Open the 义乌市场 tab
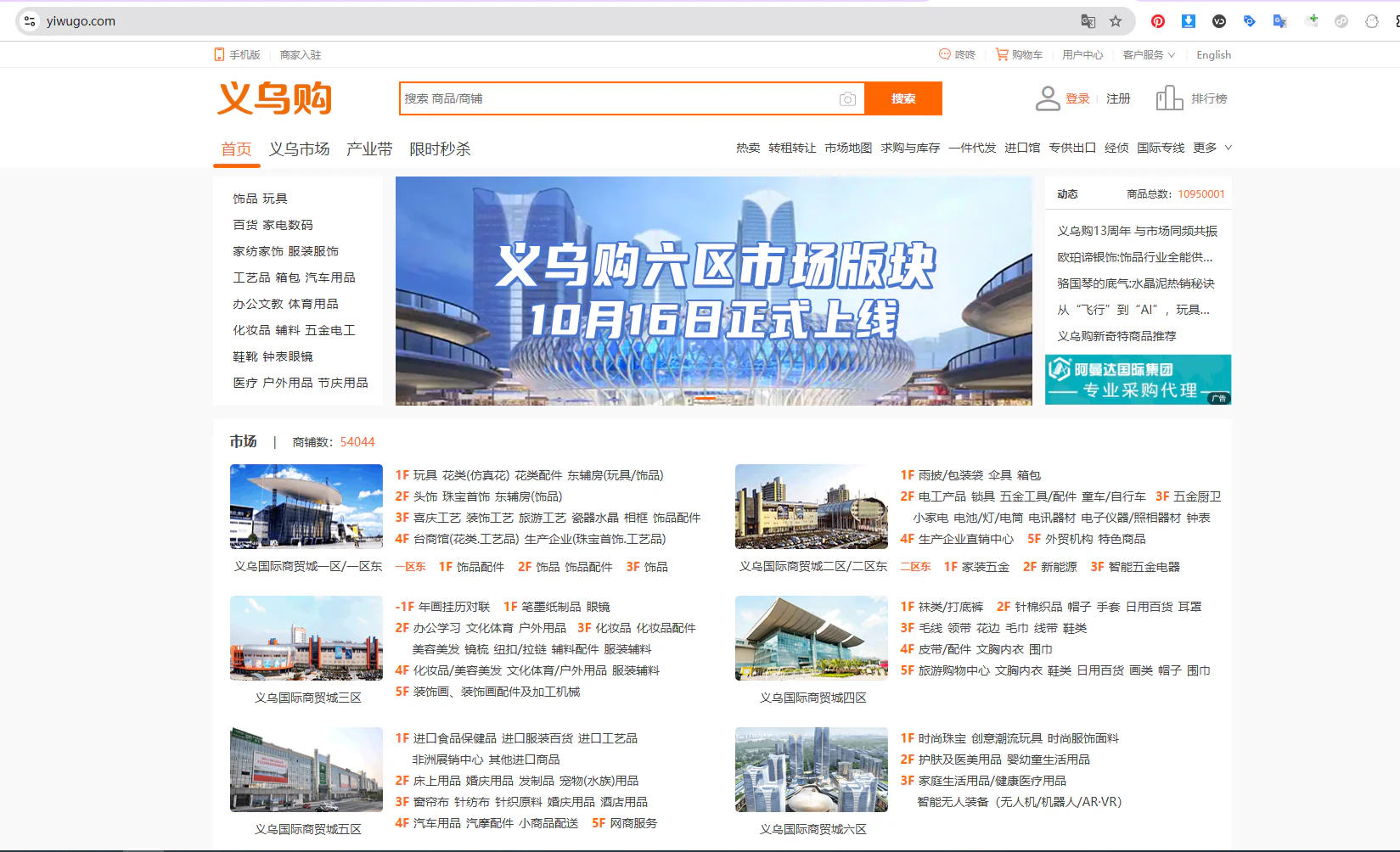 pos(299,149)
